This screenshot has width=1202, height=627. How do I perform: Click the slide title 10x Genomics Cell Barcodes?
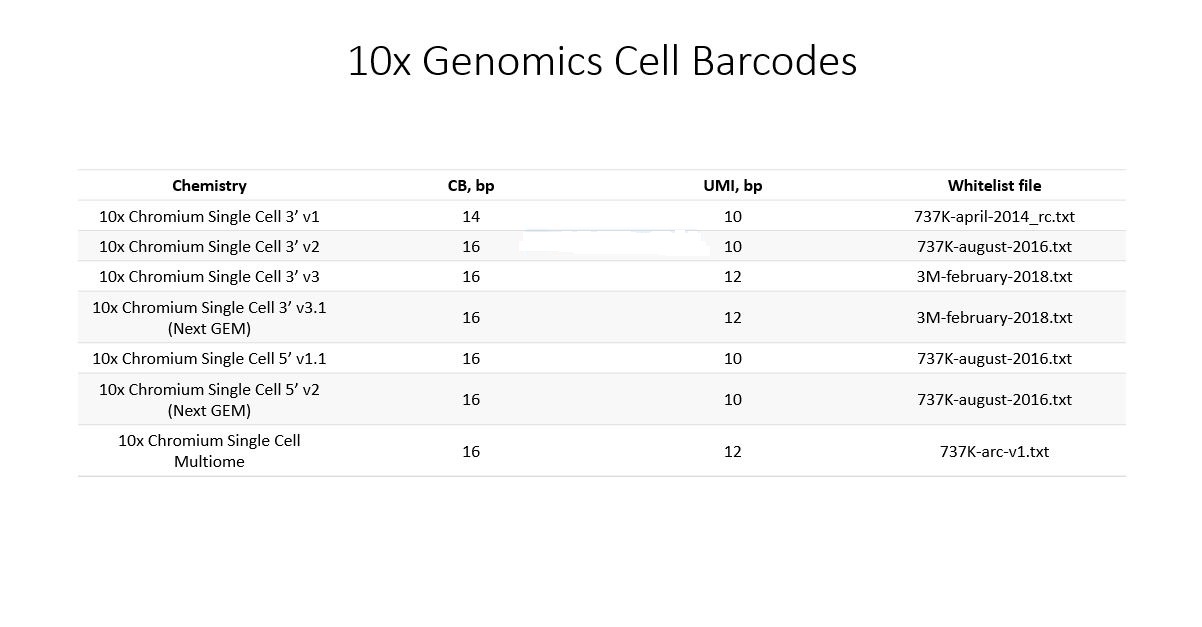[x=602, y=61]
